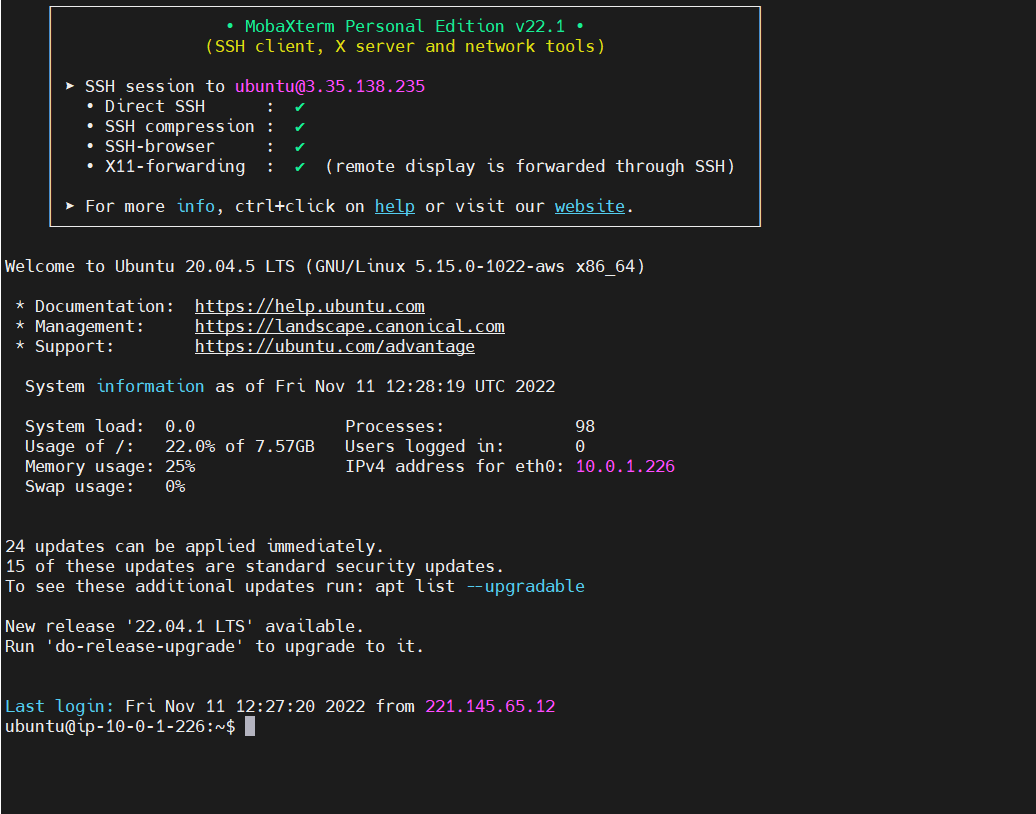The width and height of the screenshot is (1036, 814).
Task: Click the 24 updates can be applied line
Action: tap(194, 546)
